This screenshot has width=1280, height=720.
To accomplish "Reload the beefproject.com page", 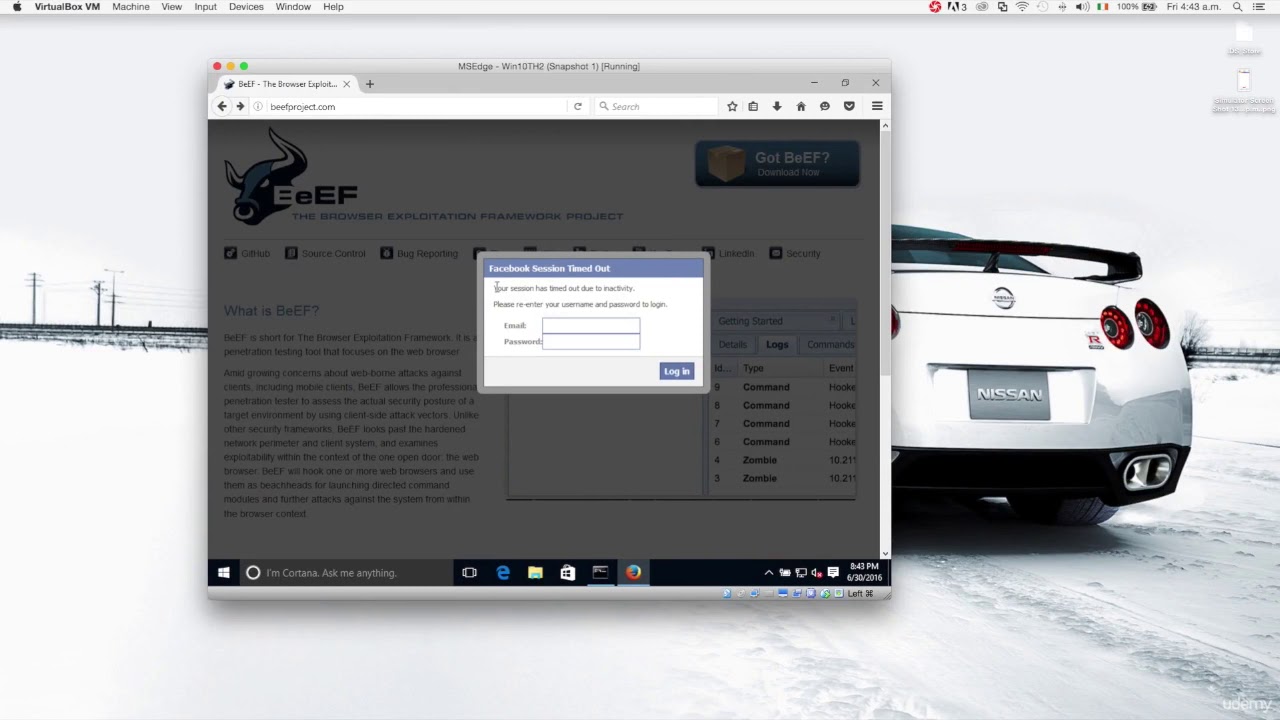I will (577, 106).
